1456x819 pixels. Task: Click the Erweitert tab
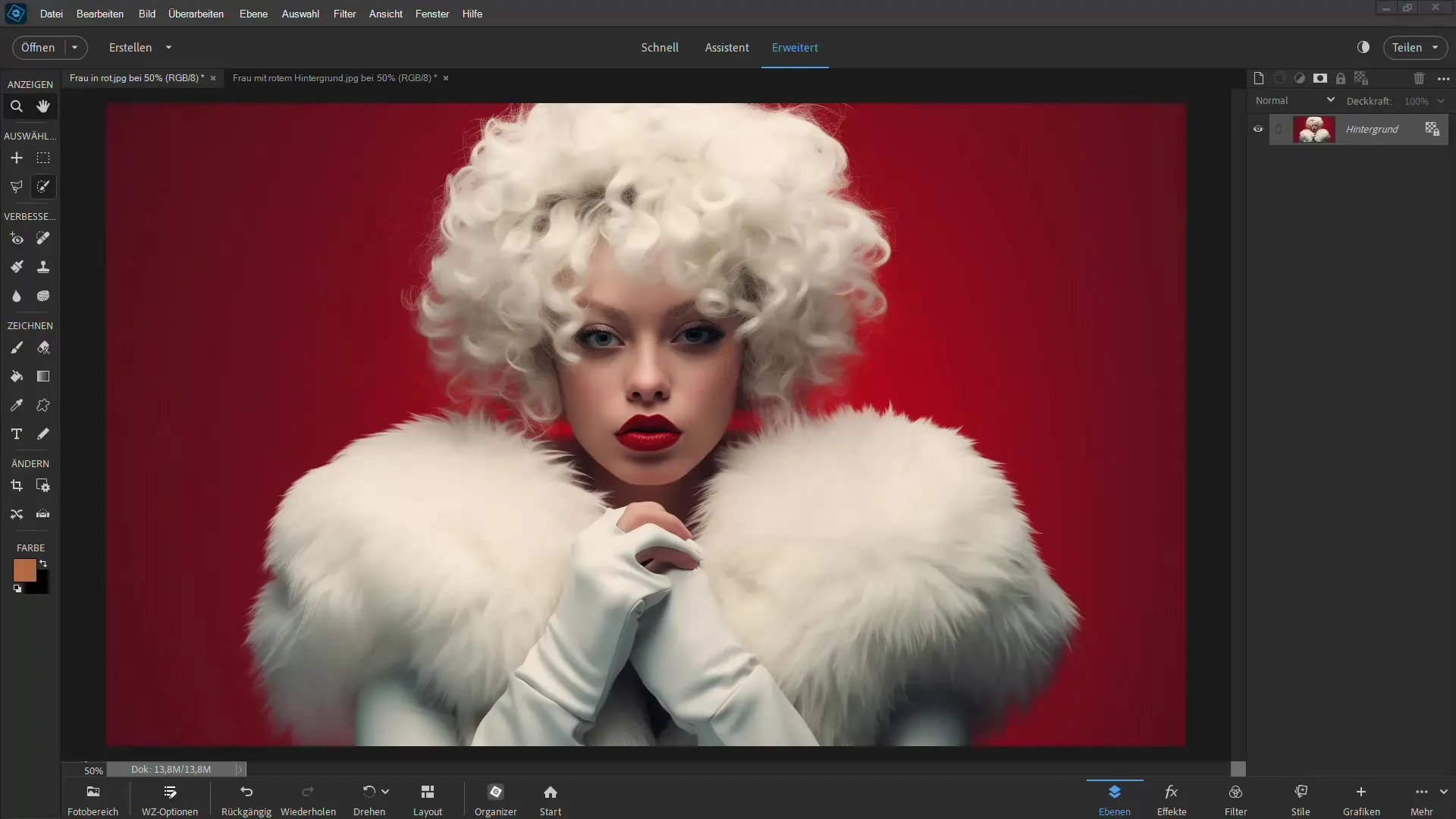[795, 47]
